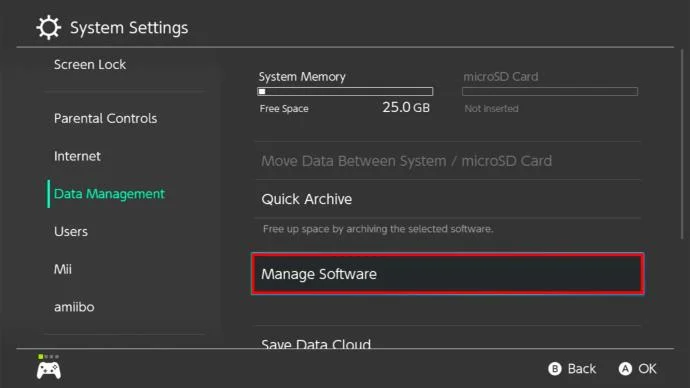Screen dimensions: 690x388
Task: Click the A button icon
Action: (x=625, y=369)
